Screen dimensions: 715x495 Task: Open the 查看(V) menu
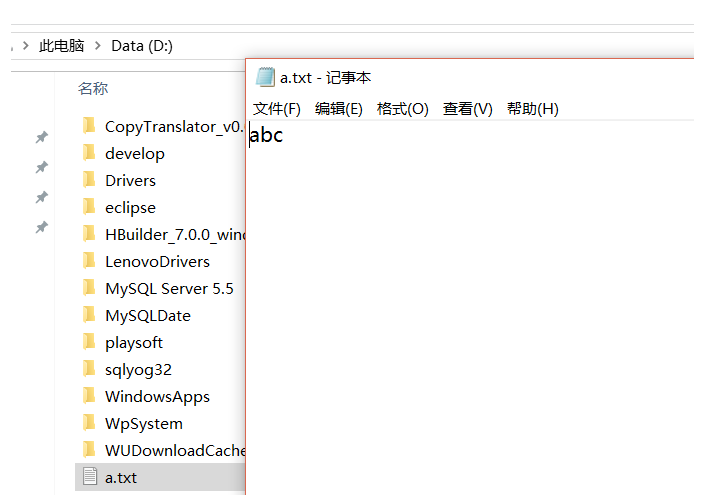tap(467, 109)
